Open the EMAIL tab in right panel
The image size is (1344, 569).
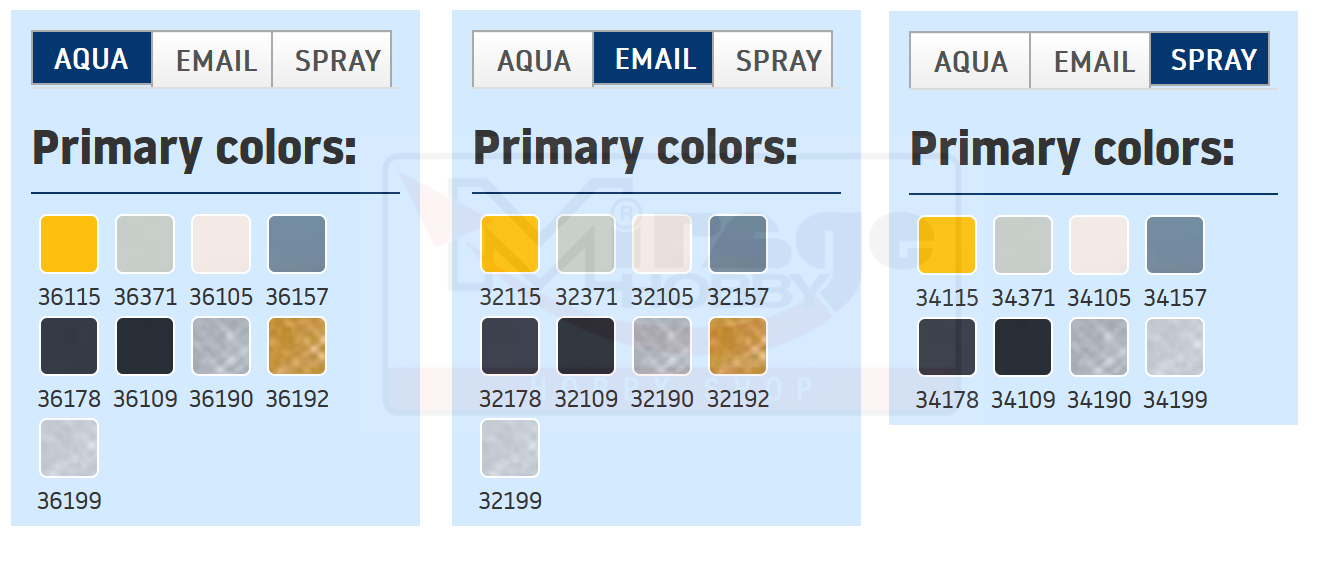[1093, 61]
